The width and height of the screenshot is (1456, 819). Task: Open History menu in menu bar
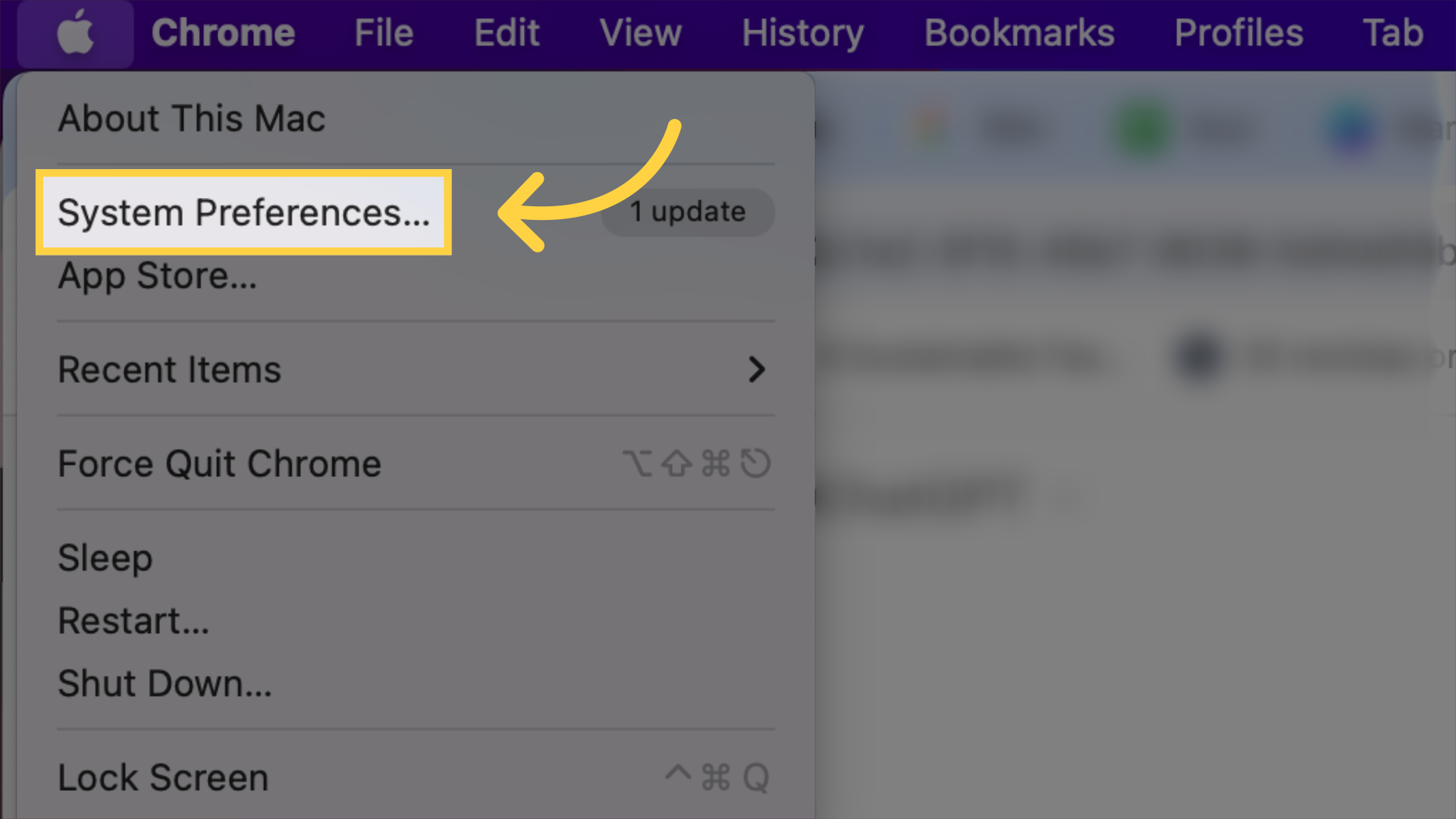[801, 32]
